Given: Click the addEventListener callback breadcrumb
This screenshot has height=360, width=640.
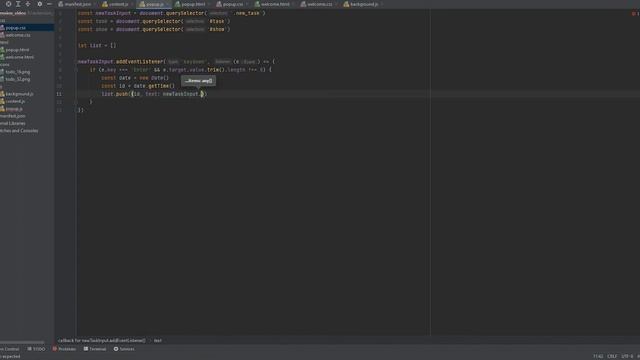Looking at the screenshot, I should (x=102, y=340).
